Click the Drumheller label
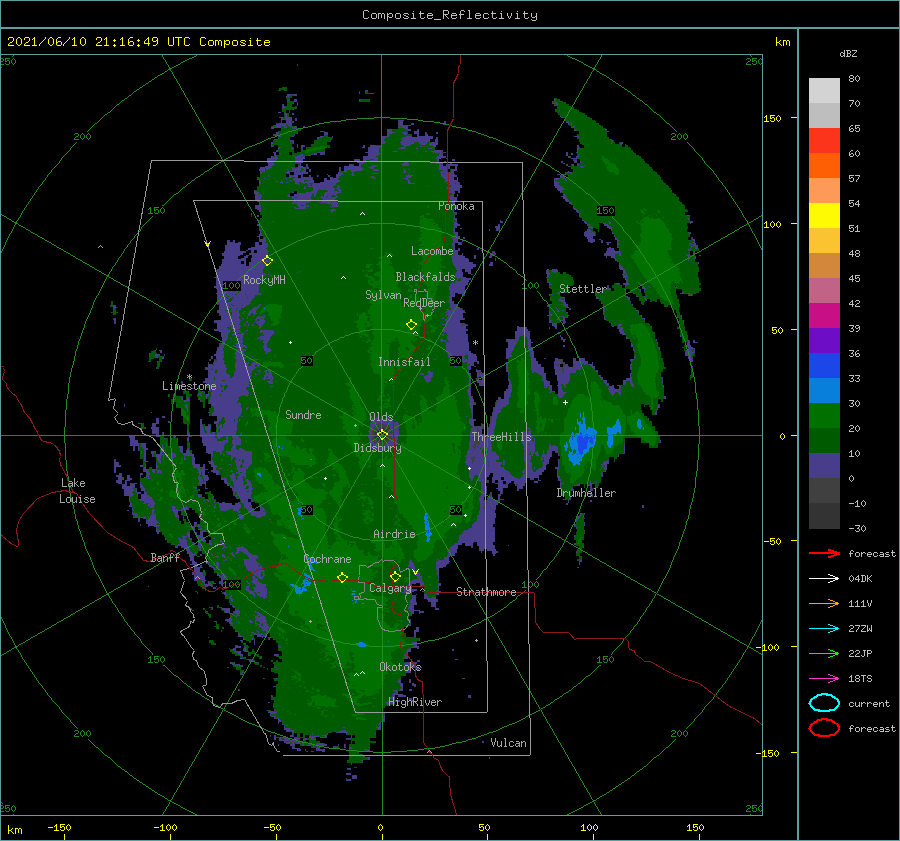This screenshot has height=841, width=900. tap(586, 493)
